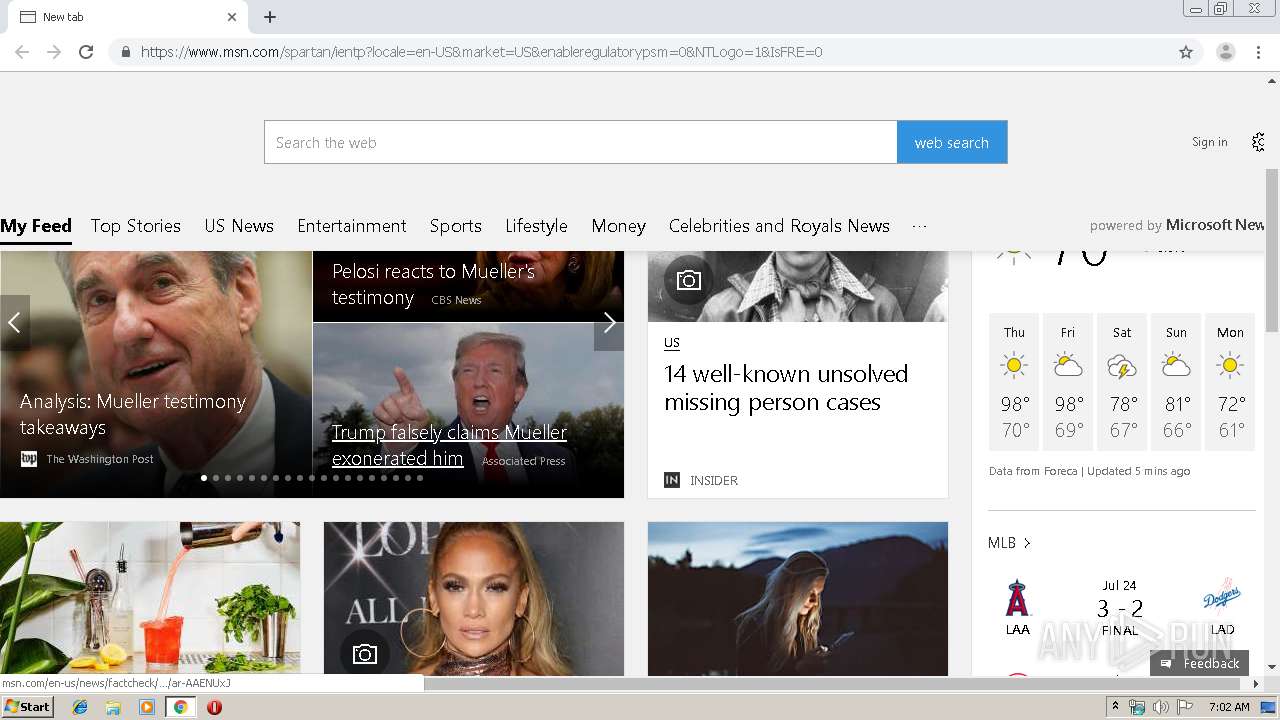Click the taskbar clock showing 7:02 AM
Viewport: 1280px width, 720px height.
1229,707
